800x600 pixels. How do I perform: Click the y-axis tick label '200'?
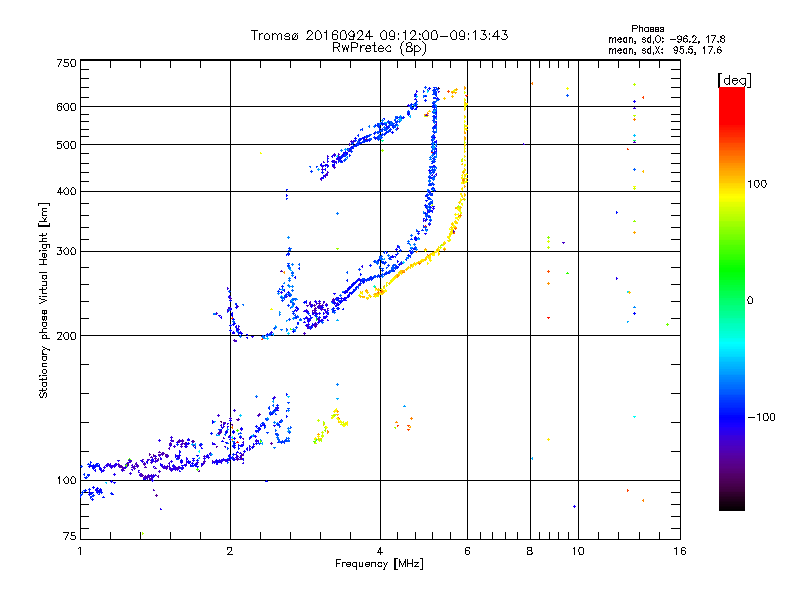(66, 336)
